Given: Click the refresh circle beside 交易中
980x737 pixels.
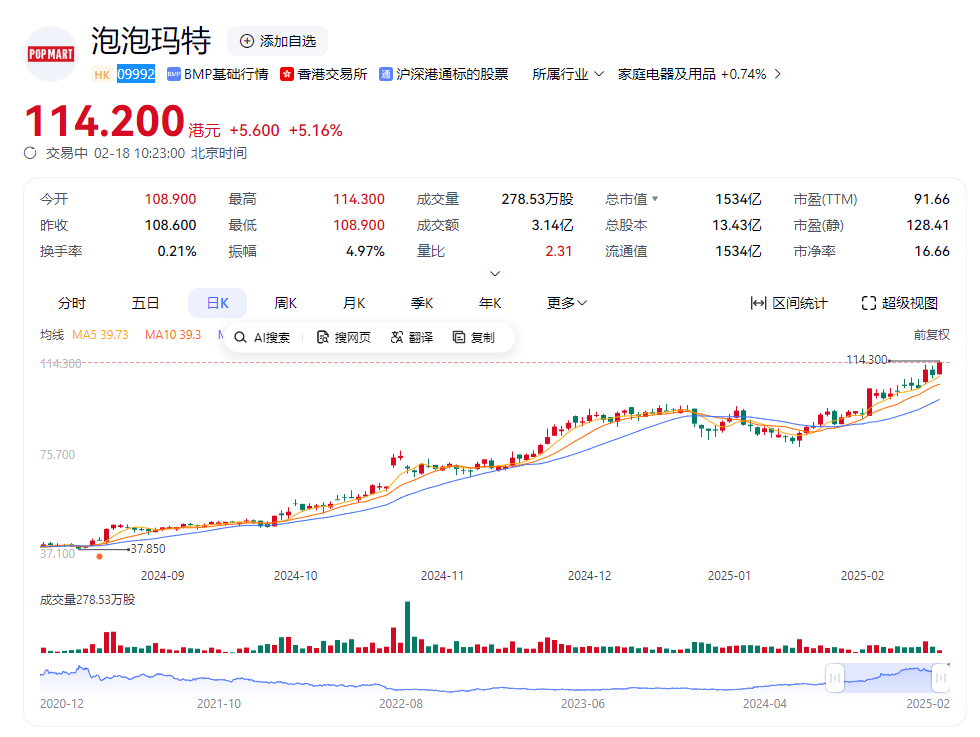Looking at the screenshot, I should 30,153.
